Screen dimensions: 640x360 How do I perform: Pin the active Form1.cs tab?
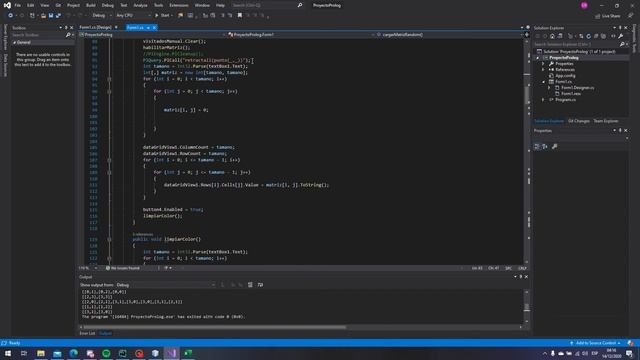[148, 27]
